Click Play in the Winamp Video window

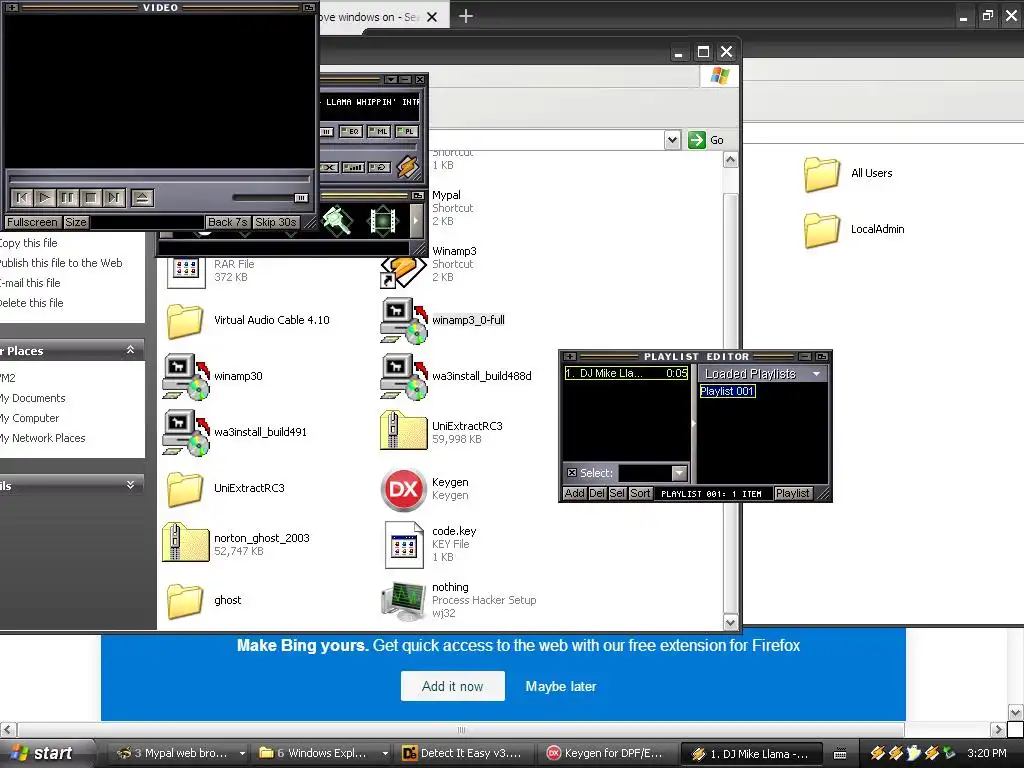pyautogui.click(x=45, y=197)
